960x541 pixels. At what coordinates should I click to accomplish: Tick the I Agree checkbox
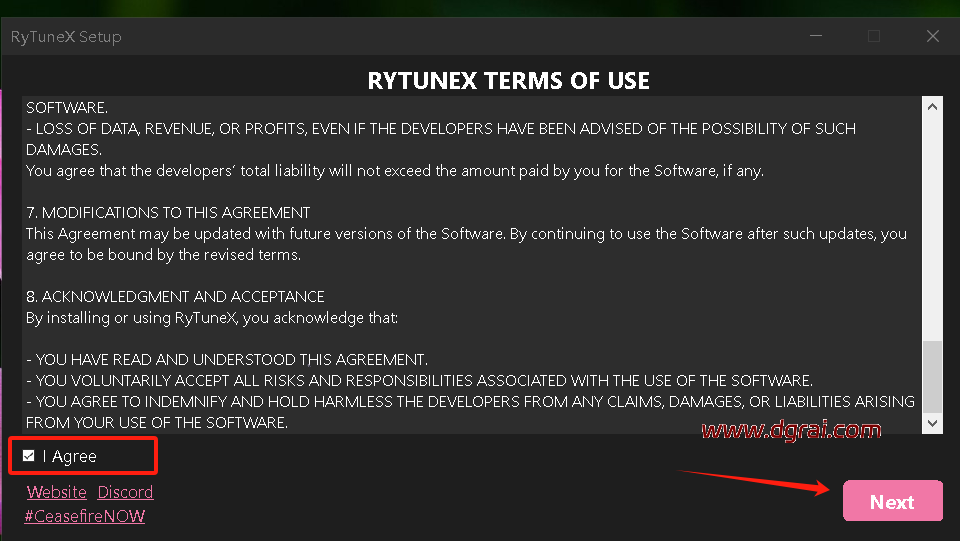point(29,456)
